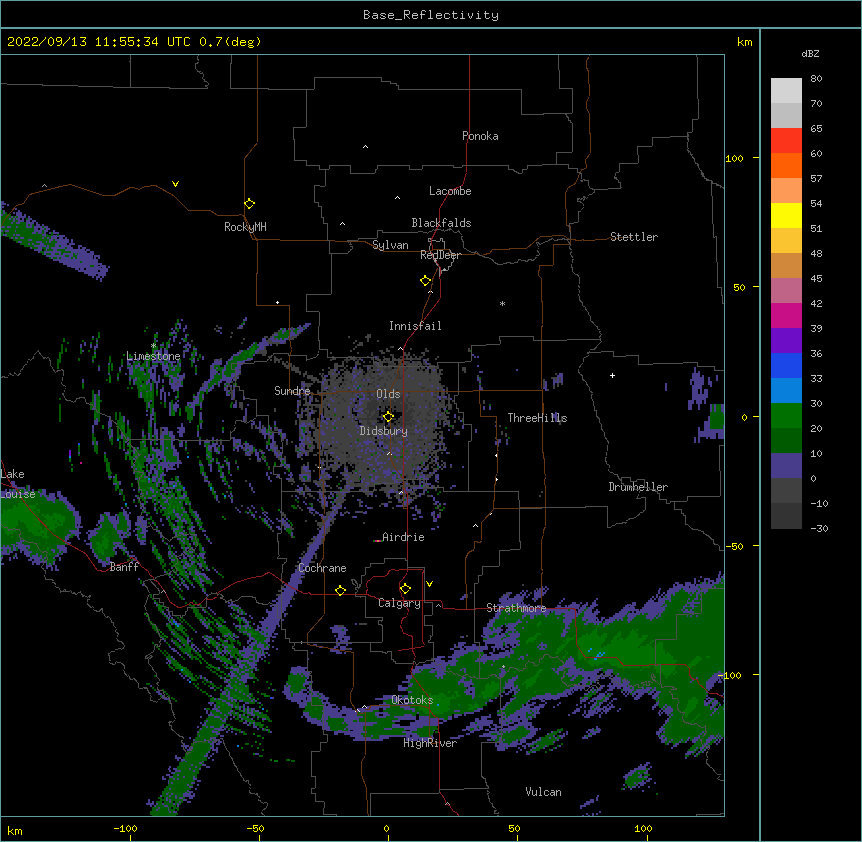The image size is (862, 842).
Task: Click the yellow V marker northwest of RockyMH
Action: click(175, 184)
